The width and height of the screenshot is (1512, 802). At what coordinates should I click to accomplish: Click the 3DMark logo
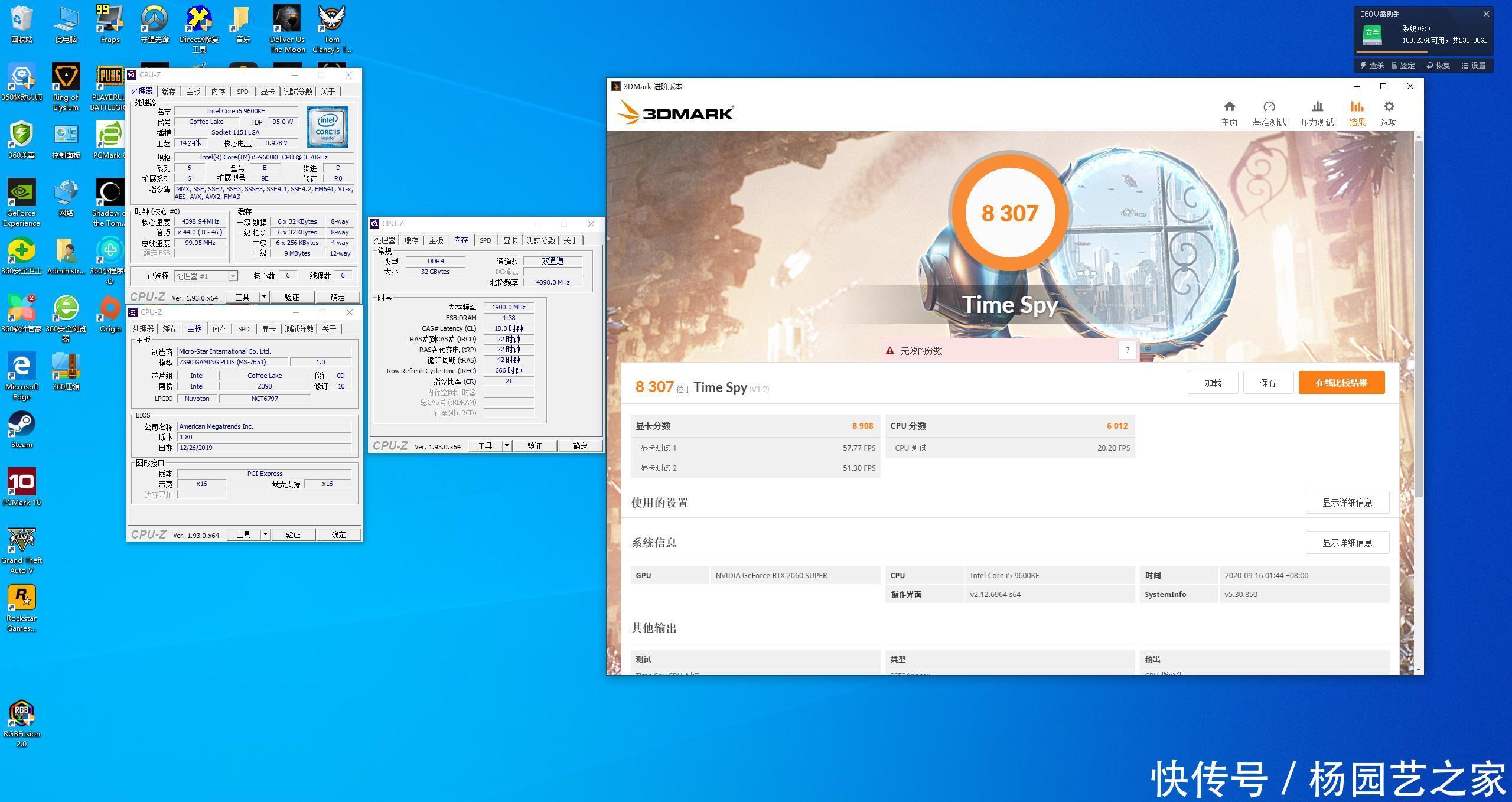[676, 112]
